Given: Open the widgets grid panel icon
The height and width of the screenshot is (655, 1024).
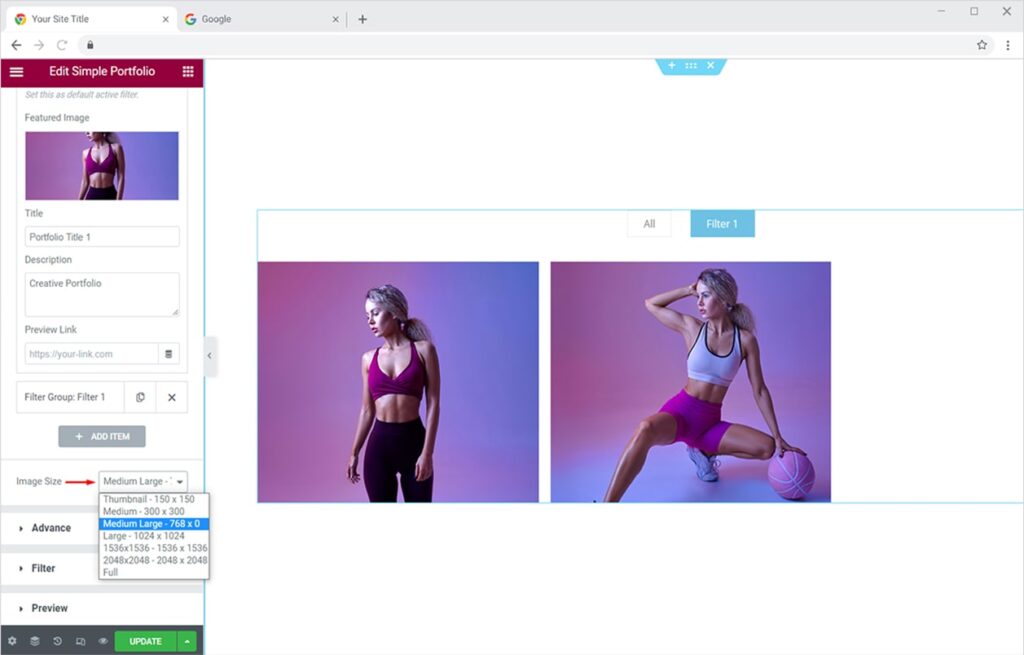Looking at the screenshot, I should [x=188, y=71].
